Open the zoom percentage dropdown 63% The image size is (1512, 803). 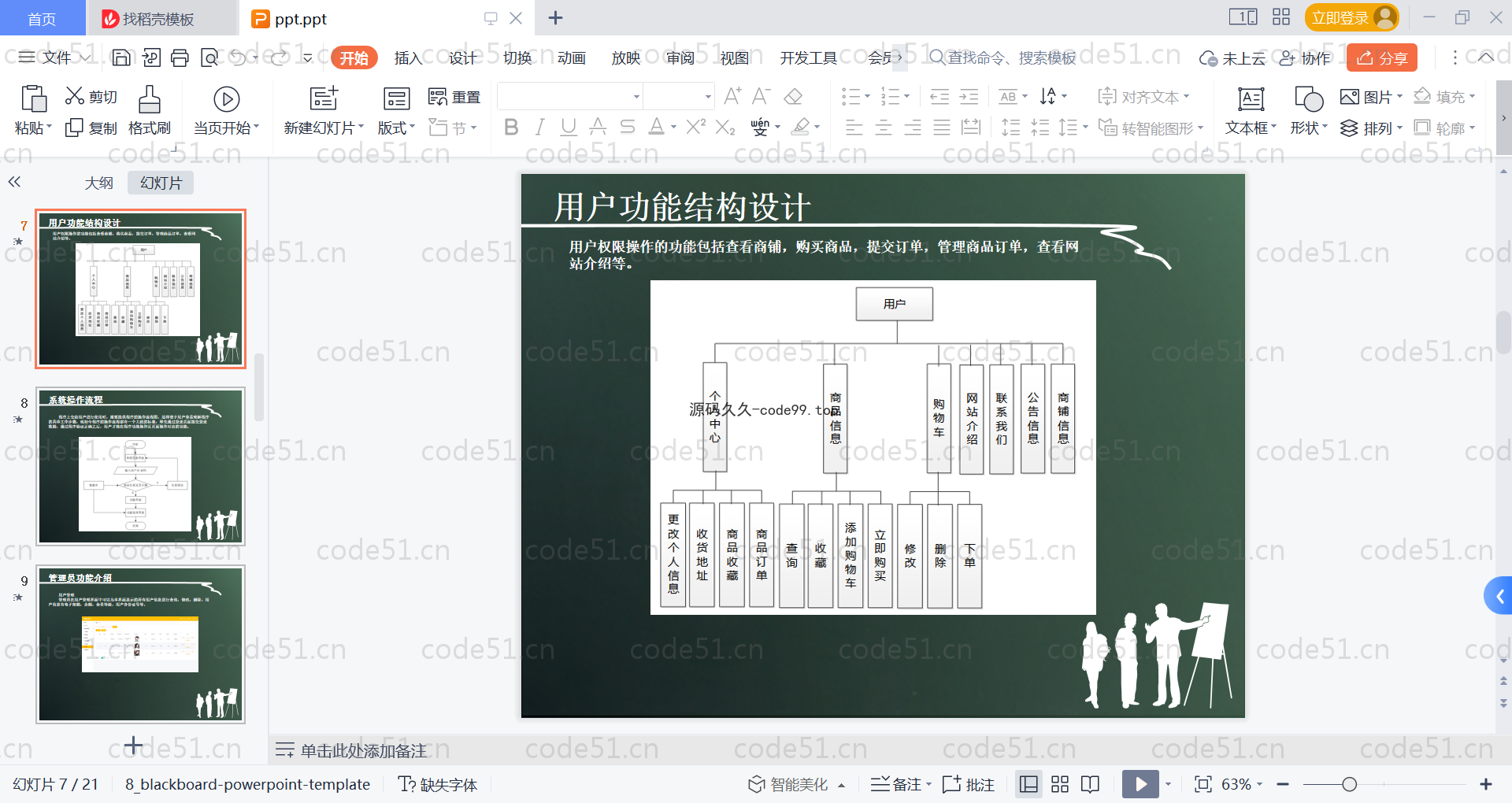pos(1242,784)
